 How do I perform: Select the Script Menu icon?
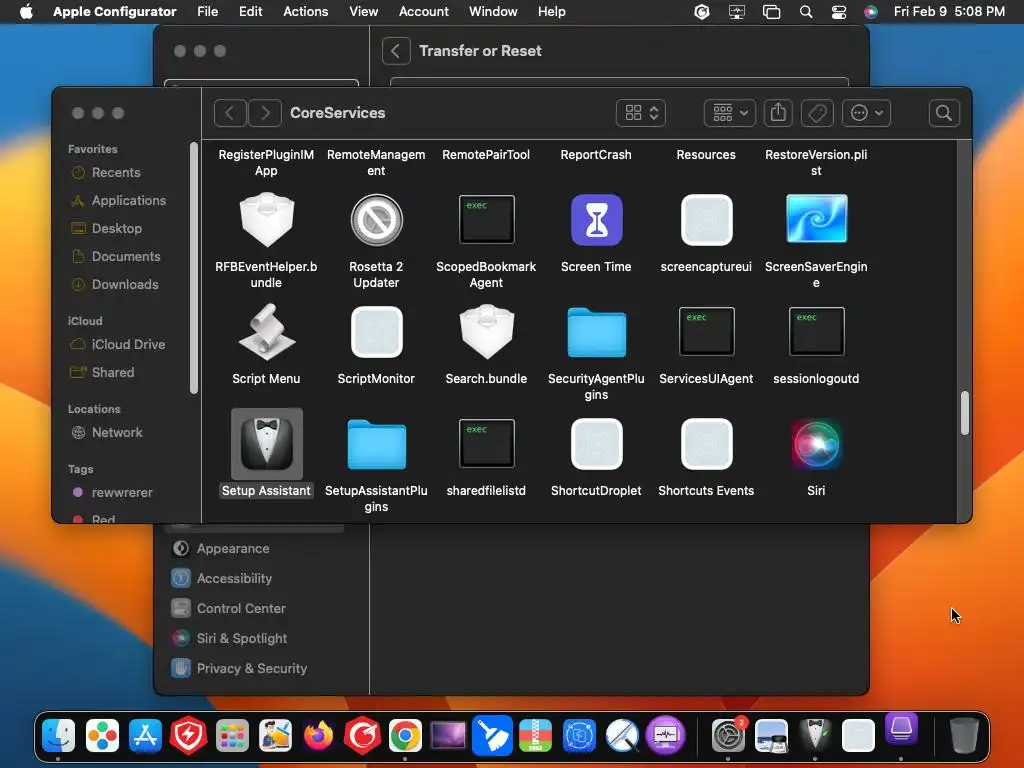[x=266, y=332]
